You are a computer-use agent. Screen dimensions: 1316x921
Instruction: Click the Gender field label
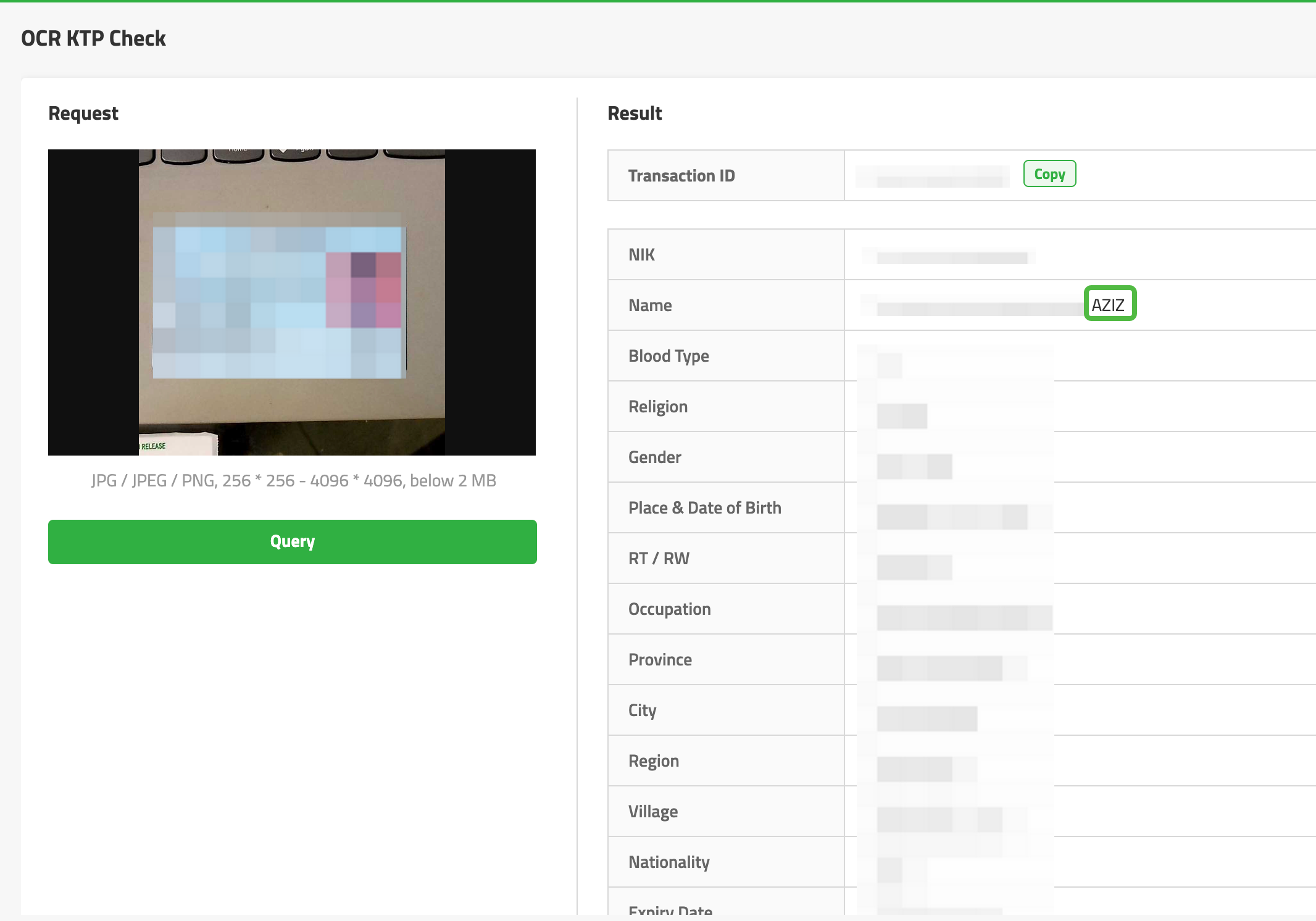tap(654, 457)
